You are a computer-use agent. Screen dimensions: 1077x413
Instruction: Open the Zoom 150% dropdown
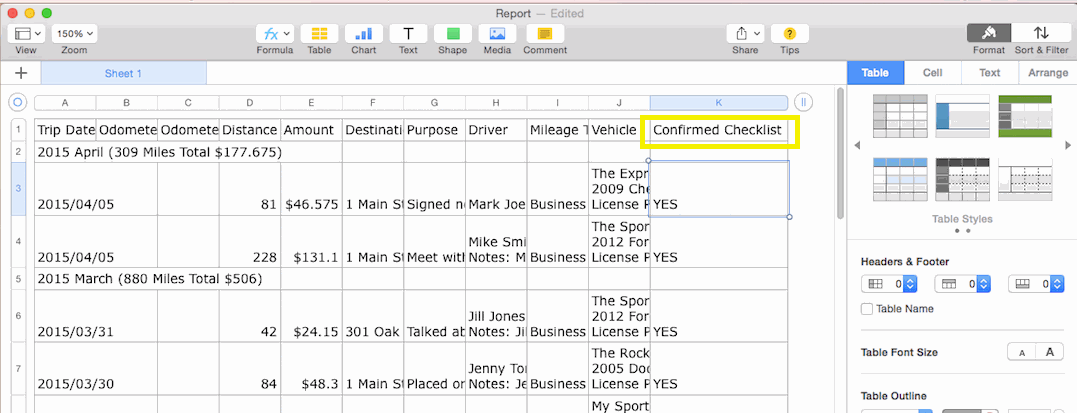tap(73, 33)
